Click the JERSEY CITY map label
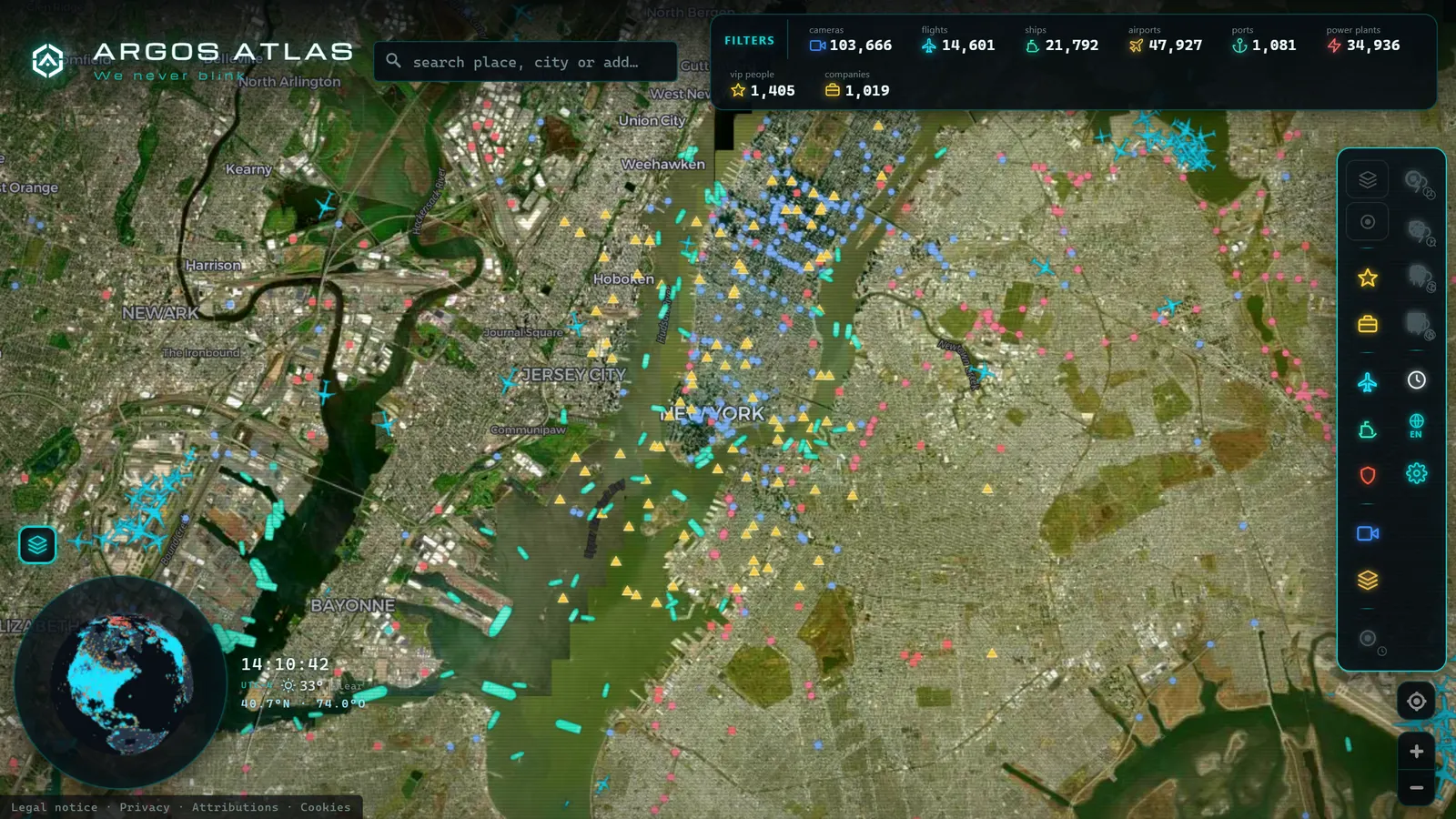Viewport: 1456px width, 819px height. coord(573,375)
